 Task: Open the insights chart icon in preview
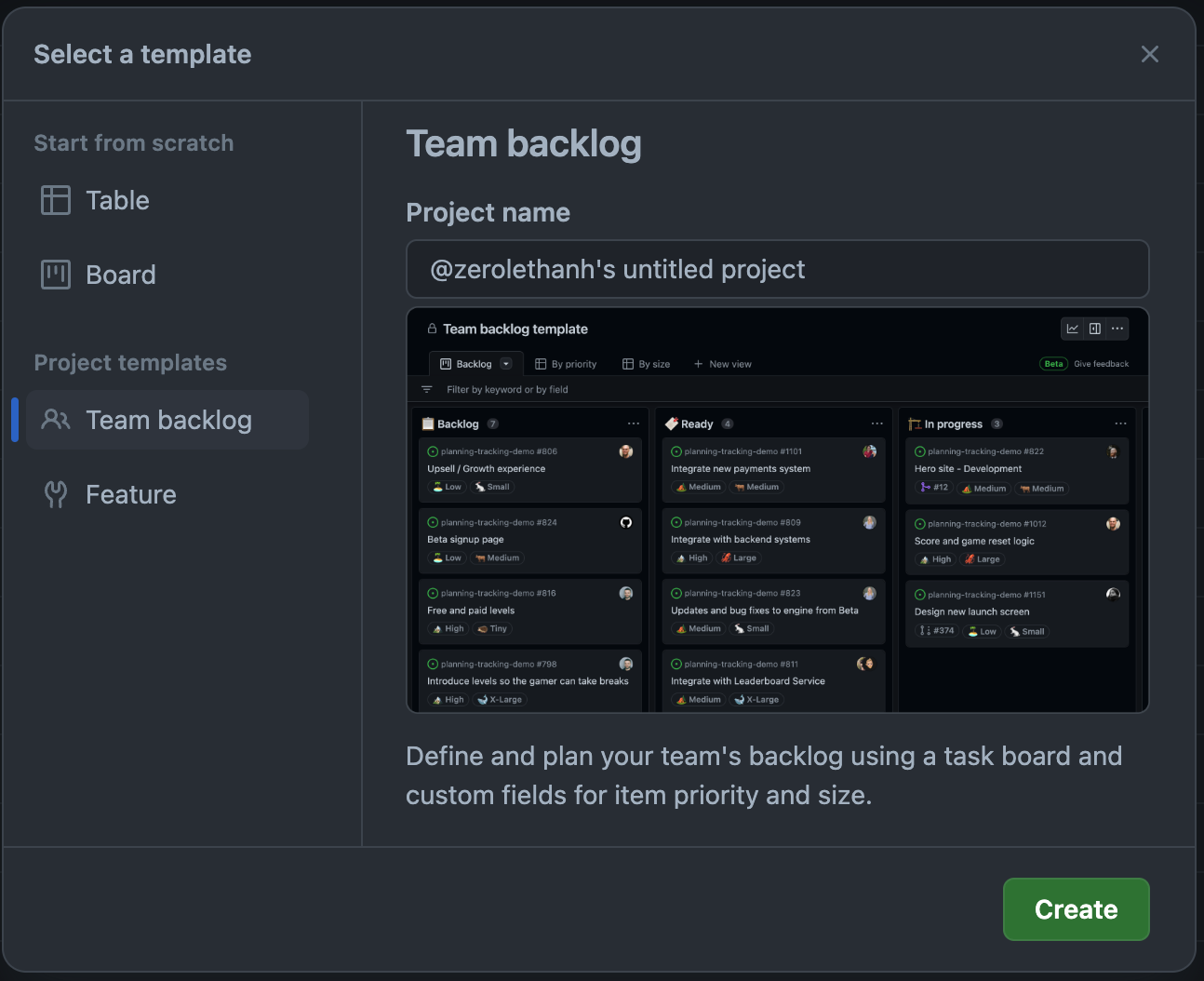point(1073,329)
